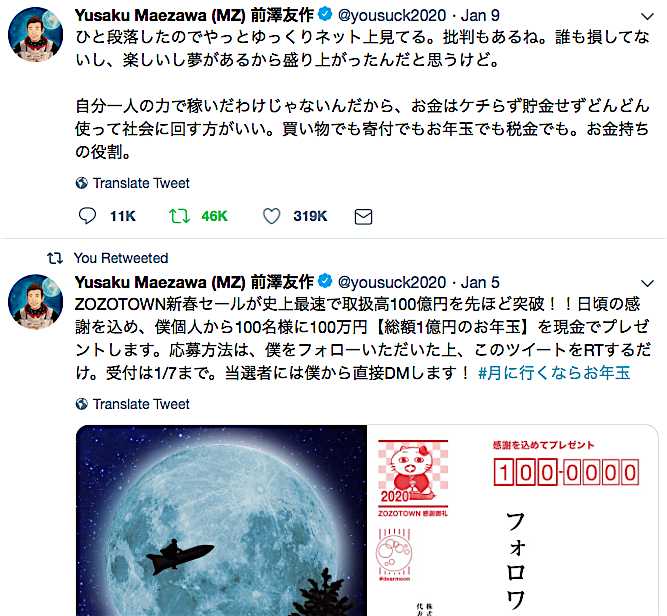This screenshot has width=667, height=616.
Task: Open profile avatar on Jan 9 tweet
Action: (x=36, y=34)
